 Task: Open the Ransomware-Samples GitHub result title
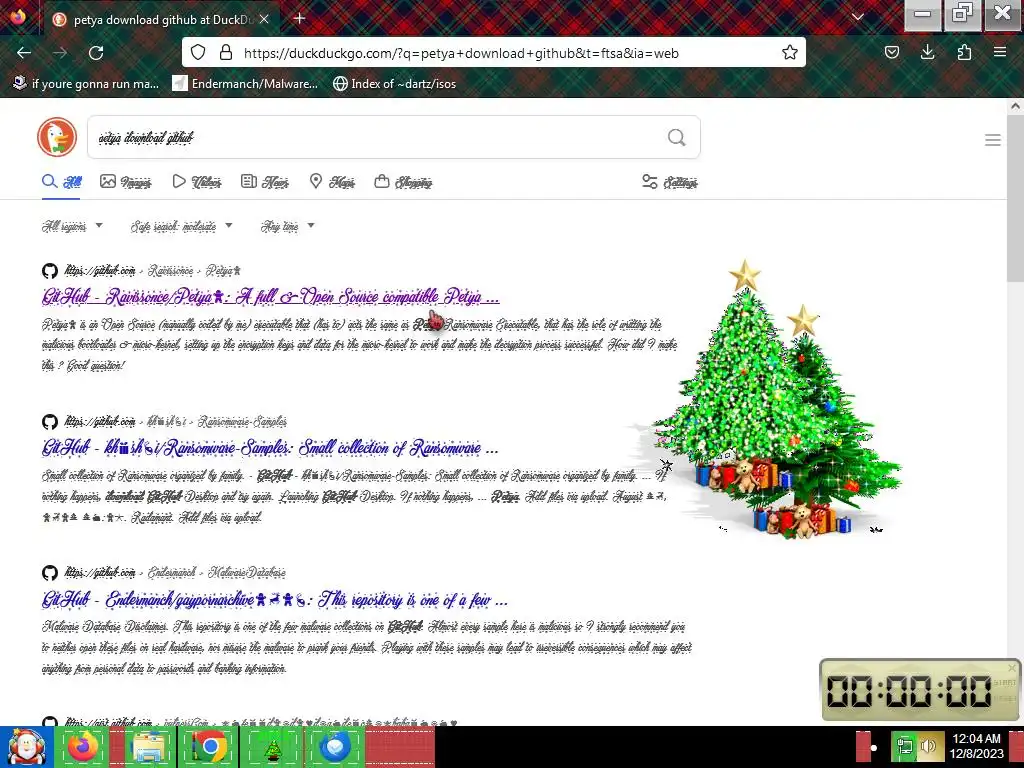(x=270, y=448)
